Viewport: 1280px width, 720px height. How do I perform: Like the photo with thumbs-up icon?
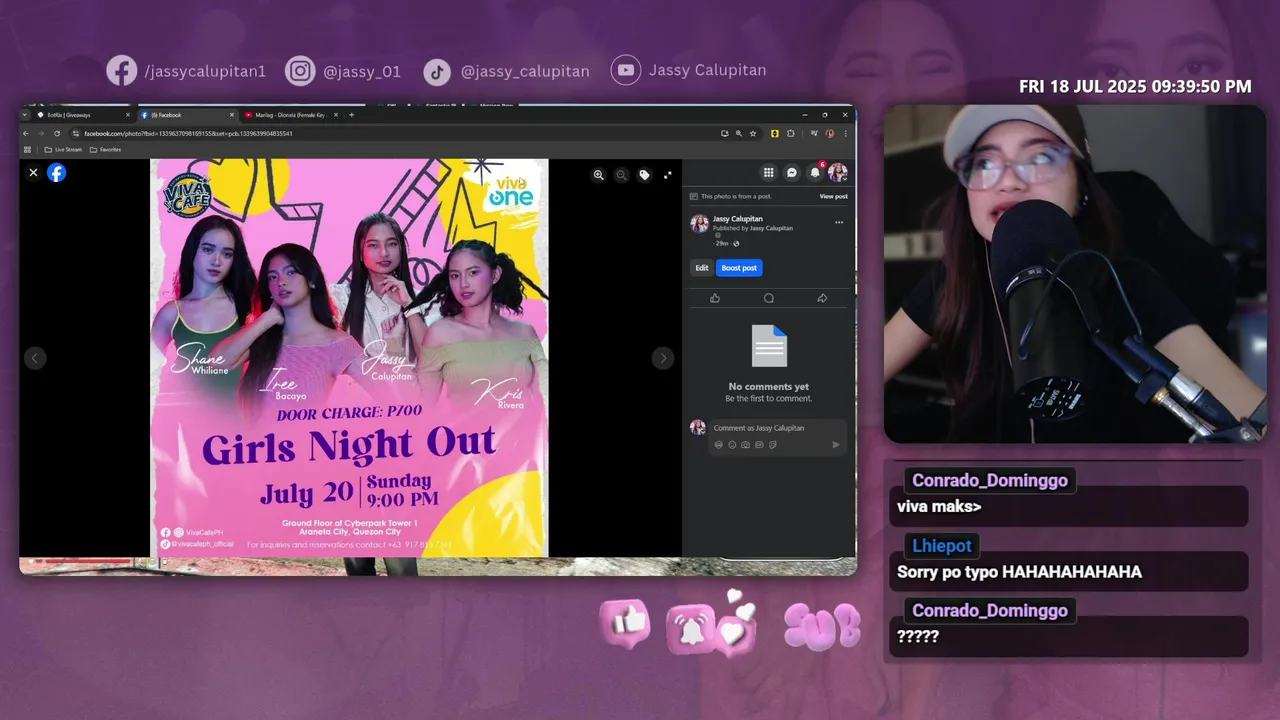[715, 298]
